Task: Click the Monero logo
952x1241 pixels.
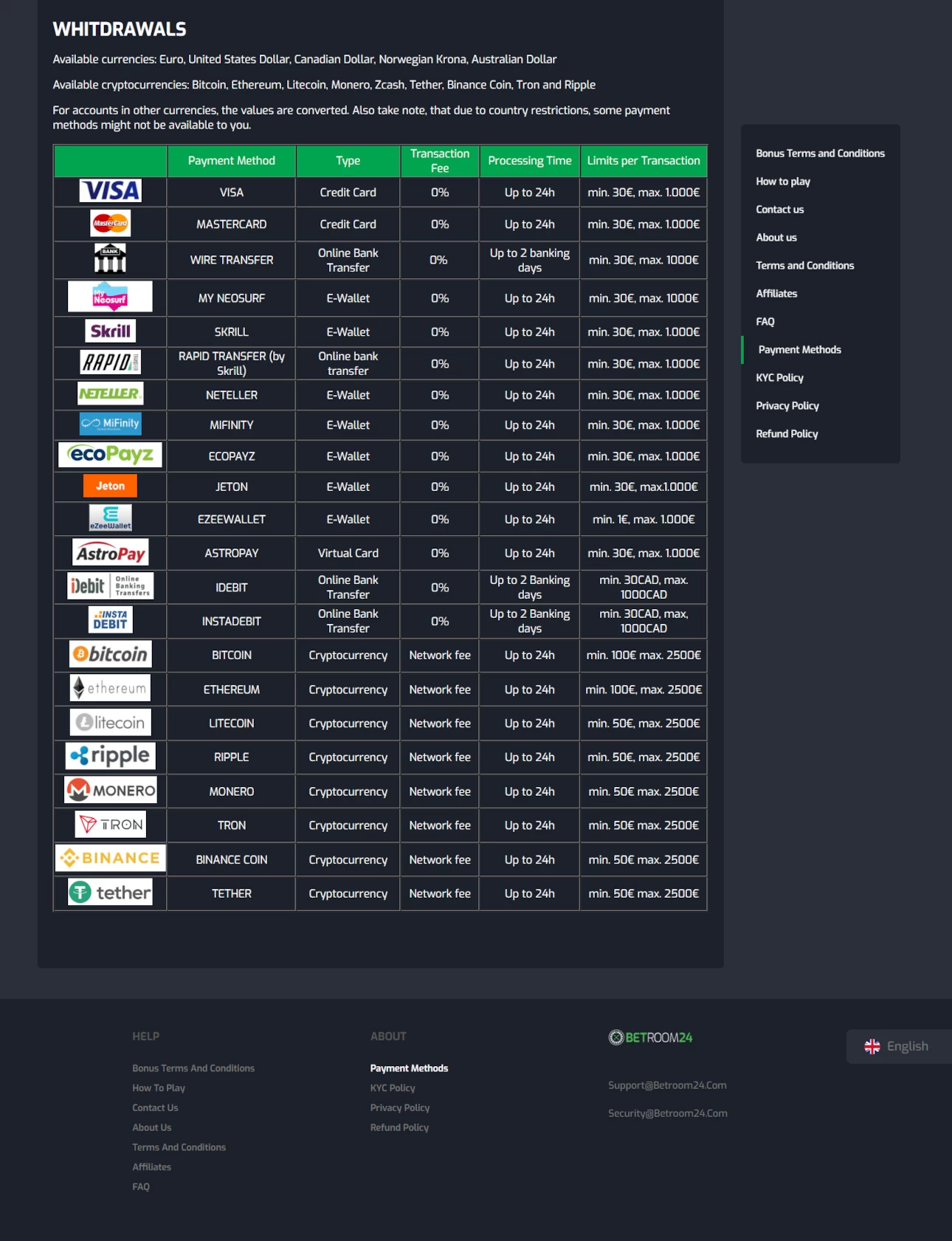Action: pos(110,790)
